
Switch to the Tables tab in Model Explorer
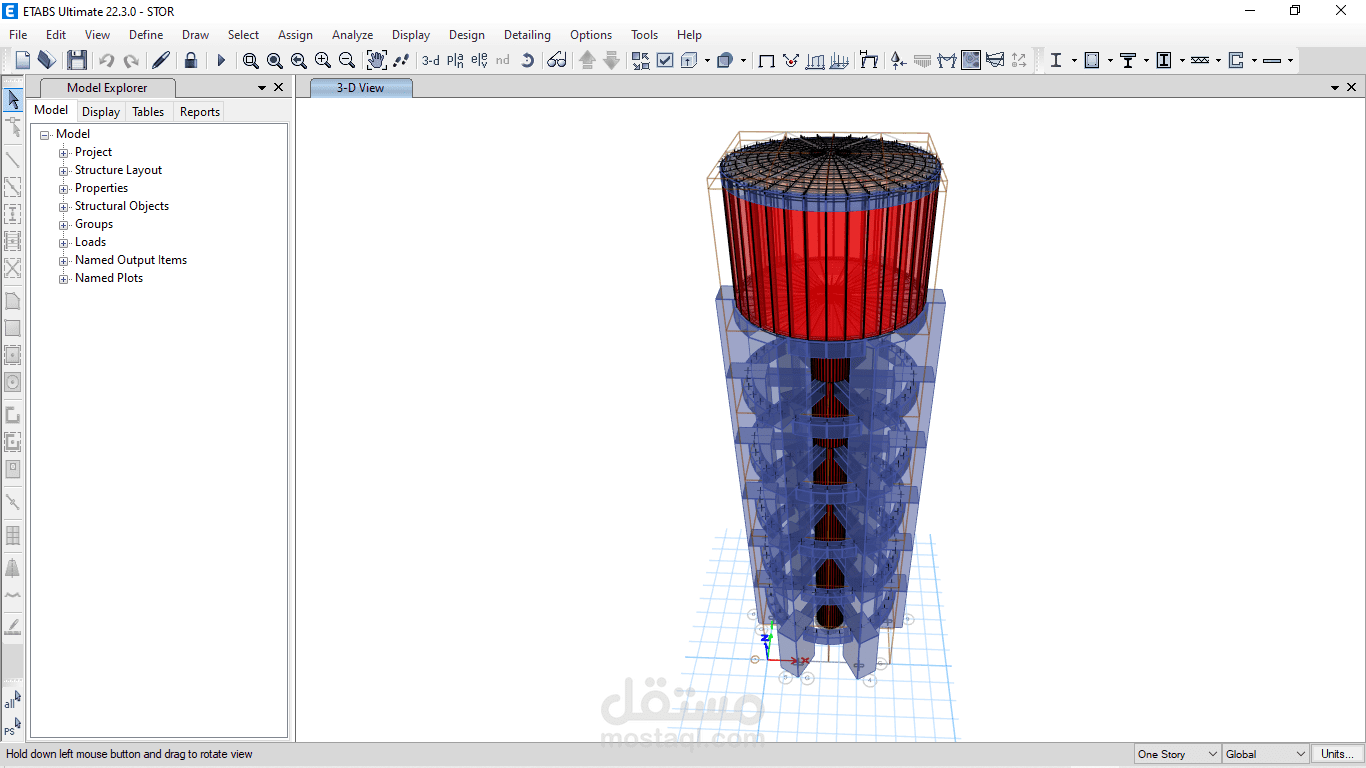tap(148, 112)
